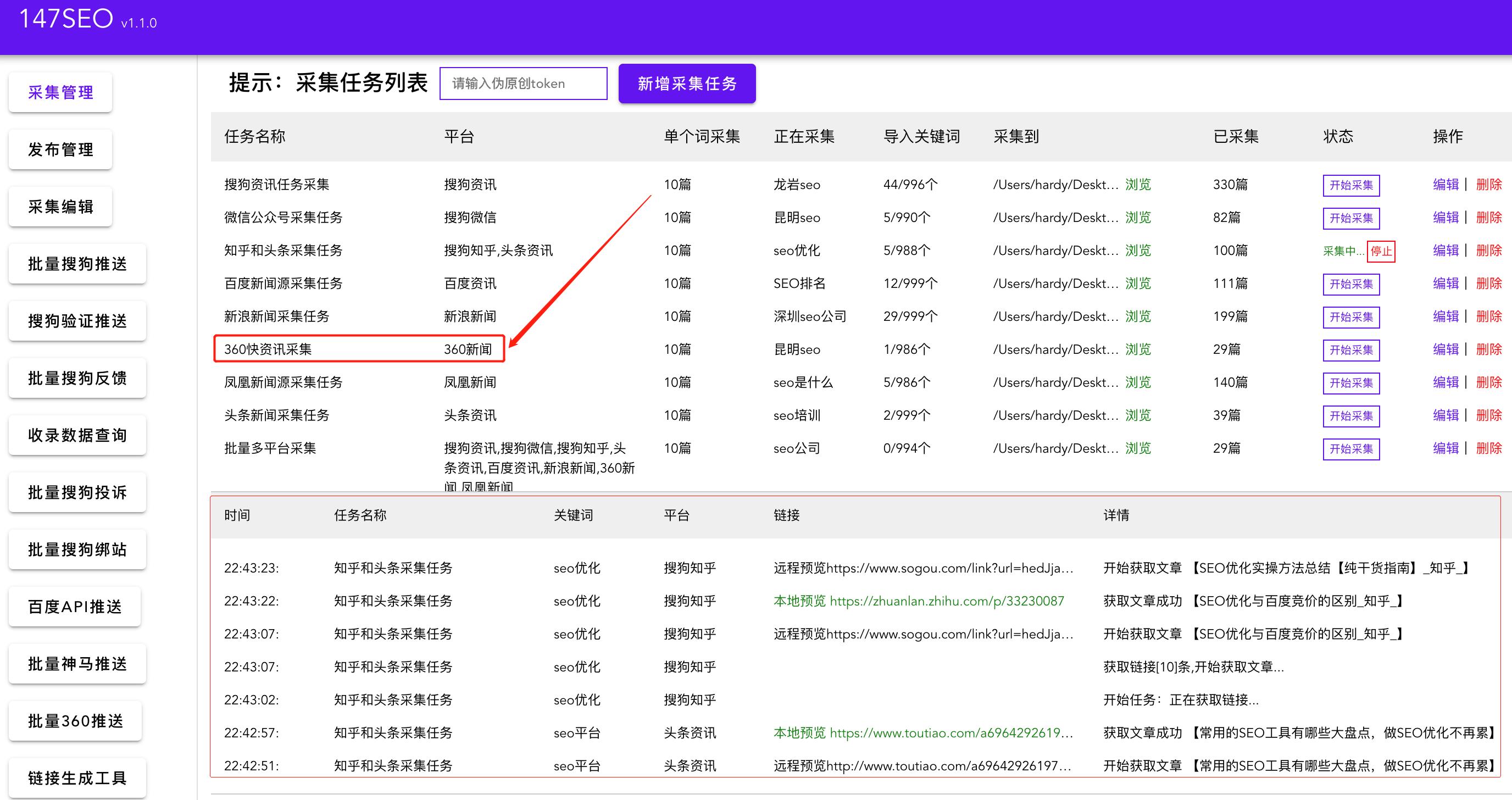Open 收录数据查询 in the sidebar

[x=76, y=435]
